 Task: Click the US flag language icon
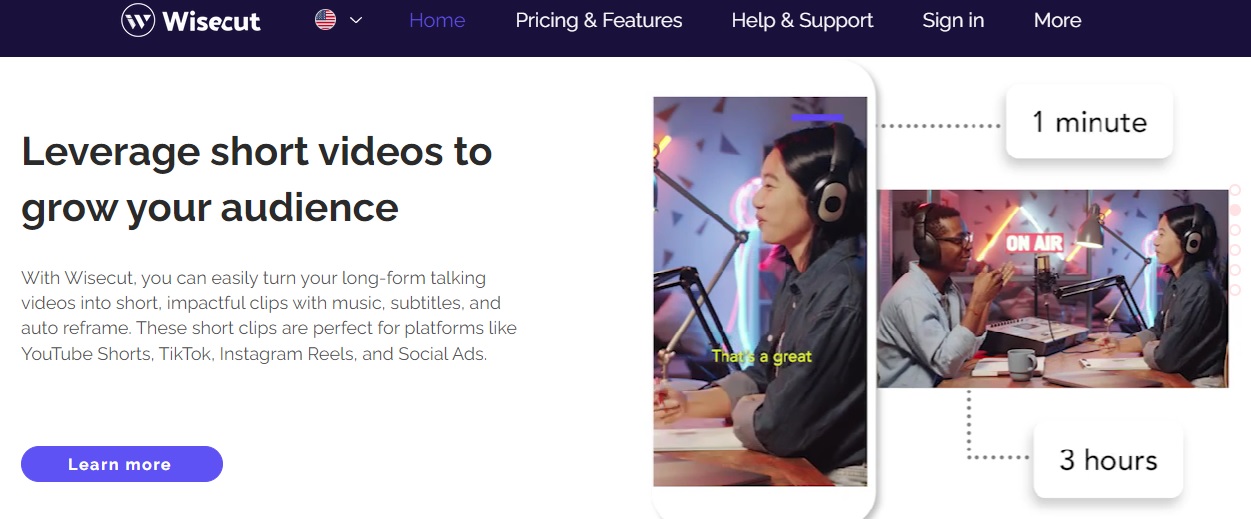[325, 19]
